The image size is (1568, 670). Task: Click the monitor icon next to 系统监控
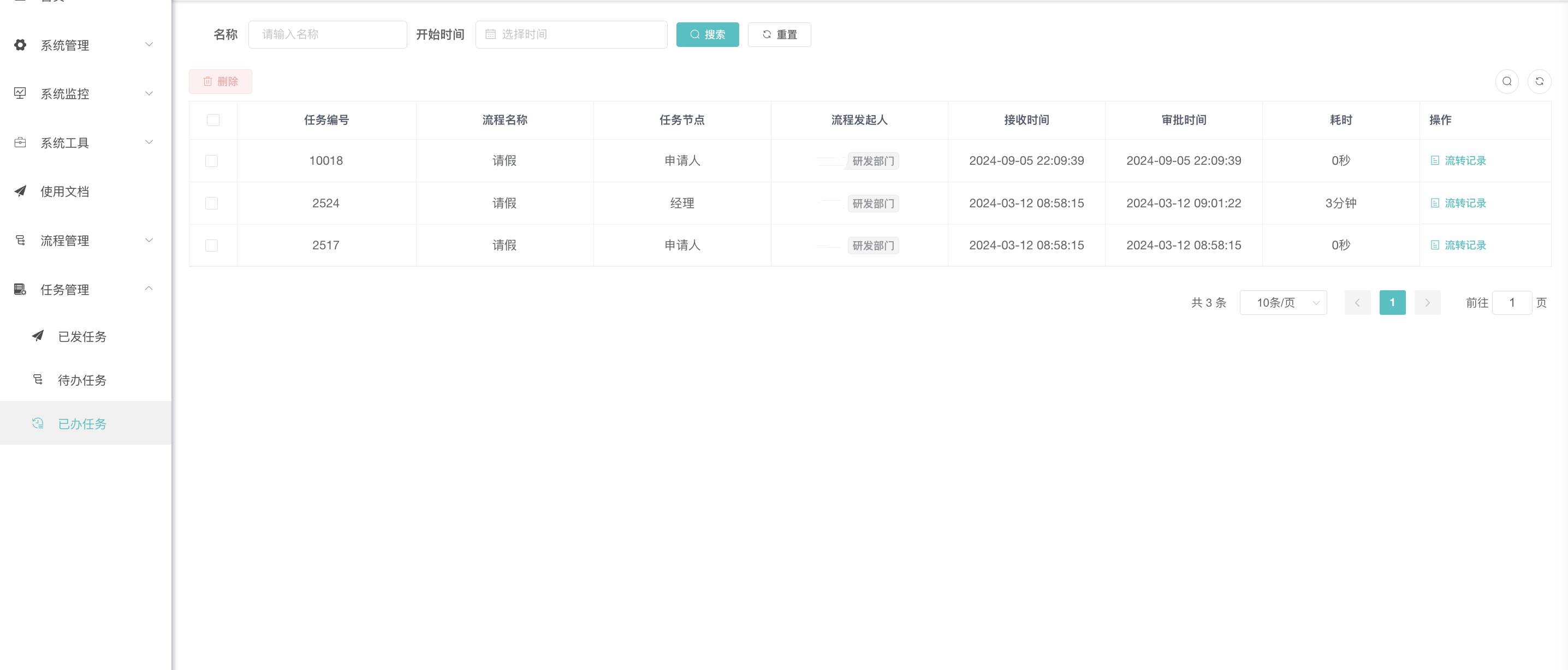tap(20, 93)
